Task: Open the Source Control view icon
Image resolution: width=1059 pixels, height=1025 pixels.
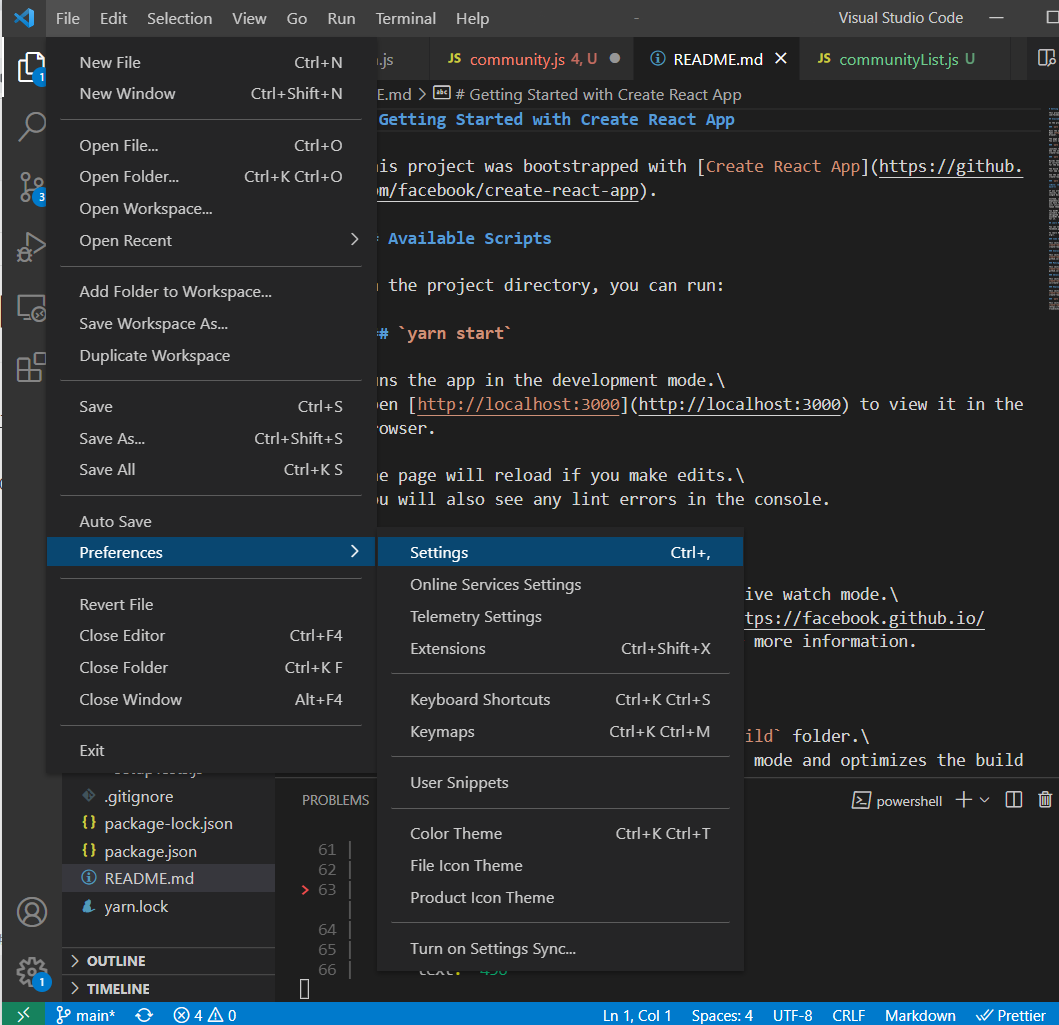Action: point(31,187)
